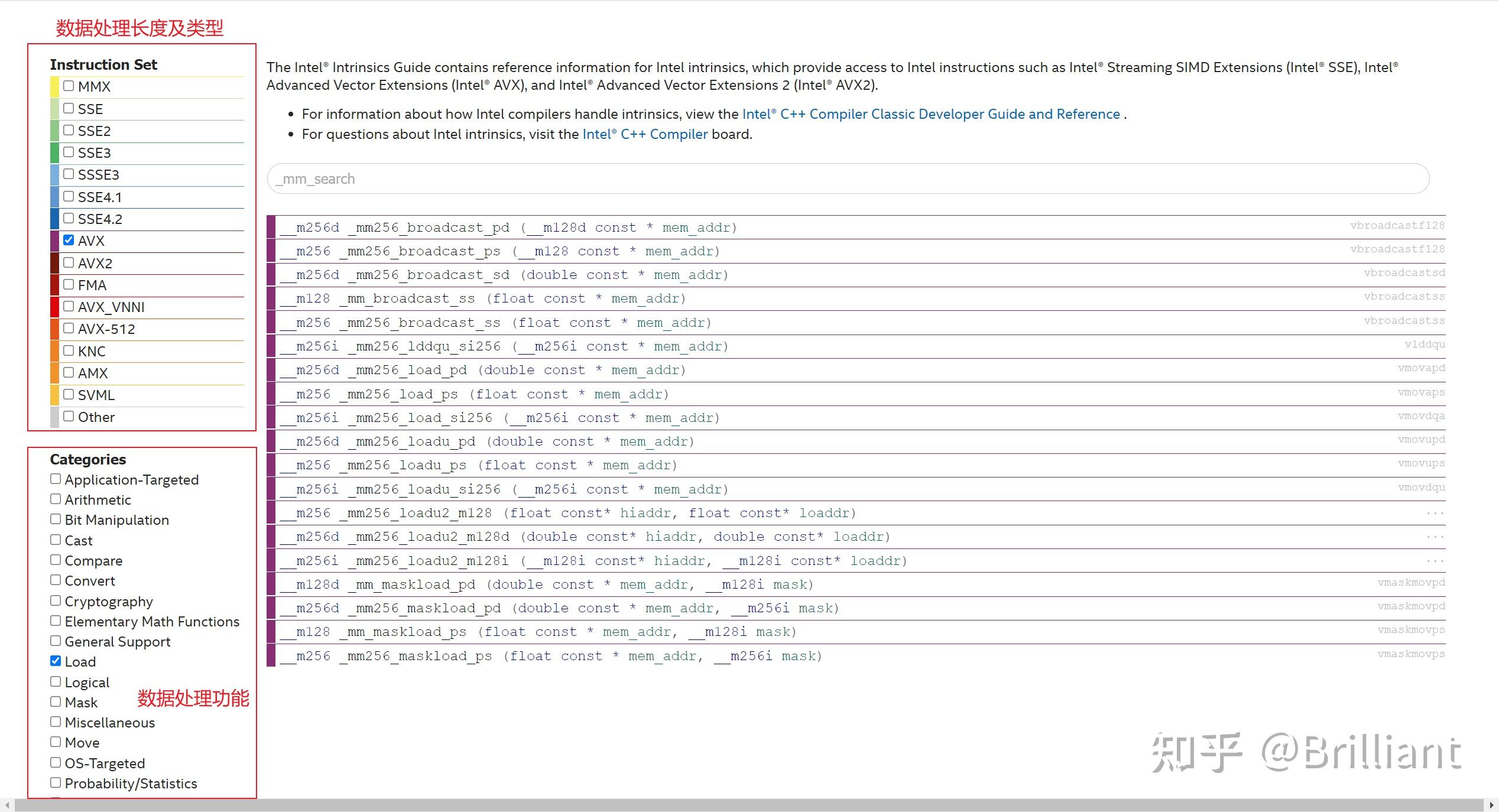This screenshot has height=812, width=1499.
Task: Uncheck the Load category checkbox
Action: 56,661
